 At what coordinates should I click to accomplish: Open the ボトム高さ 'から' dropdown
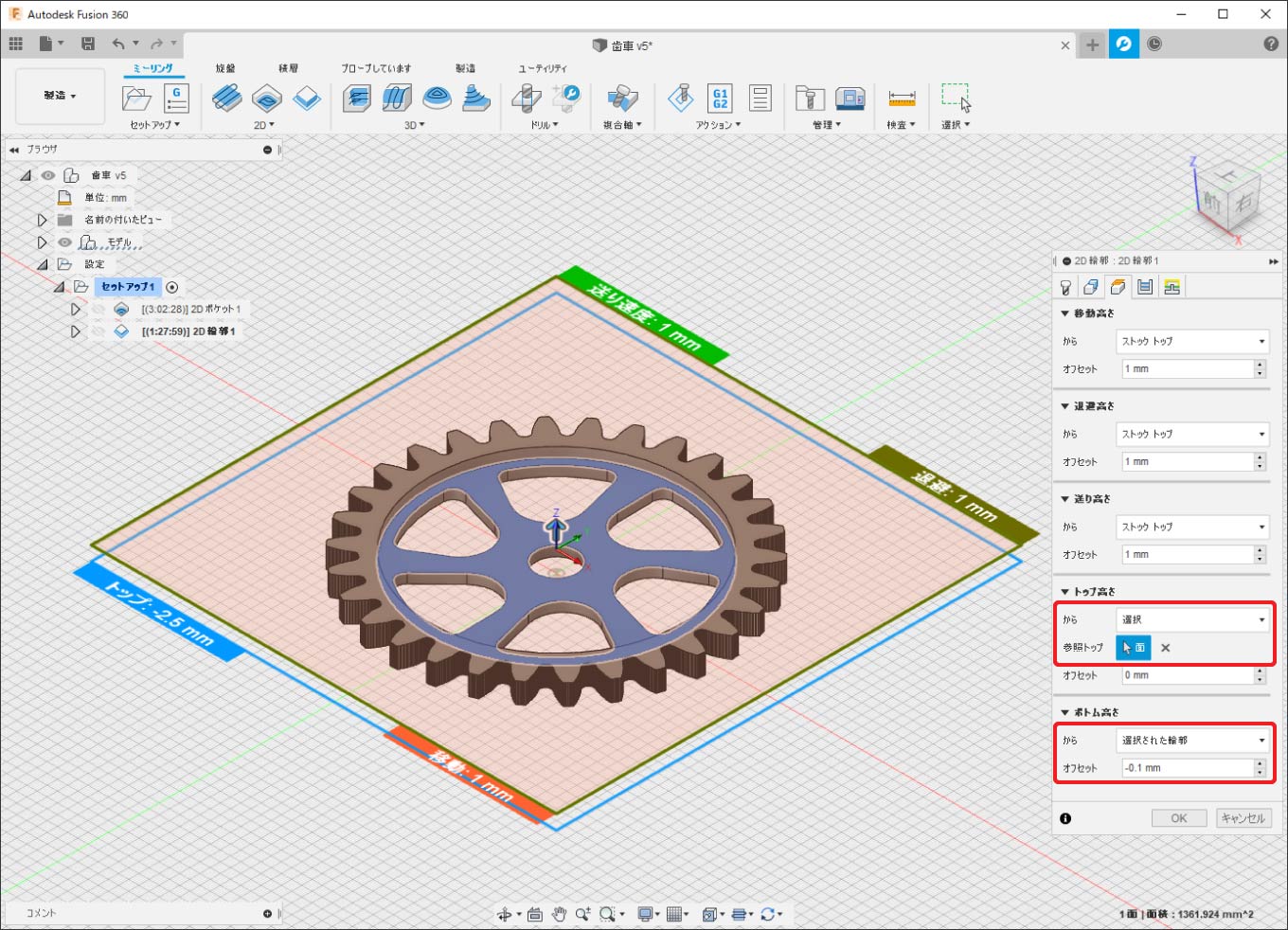1191,740
